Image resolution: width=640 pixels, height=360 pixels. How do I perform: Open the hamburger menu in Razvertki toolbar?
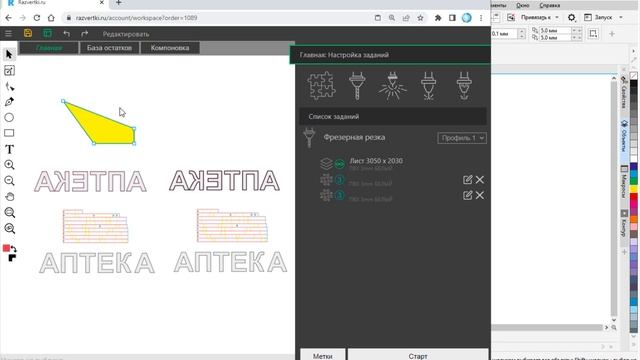[x=8, y=33]
